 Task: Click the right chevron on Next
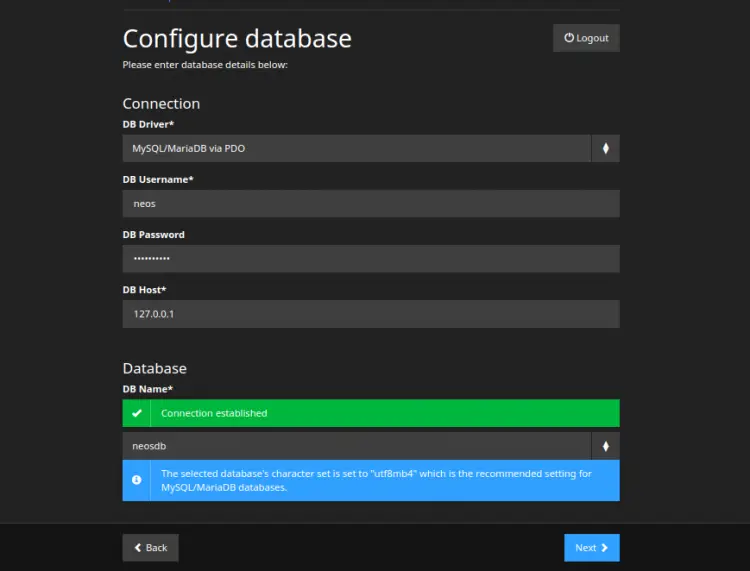pos(604,548)
